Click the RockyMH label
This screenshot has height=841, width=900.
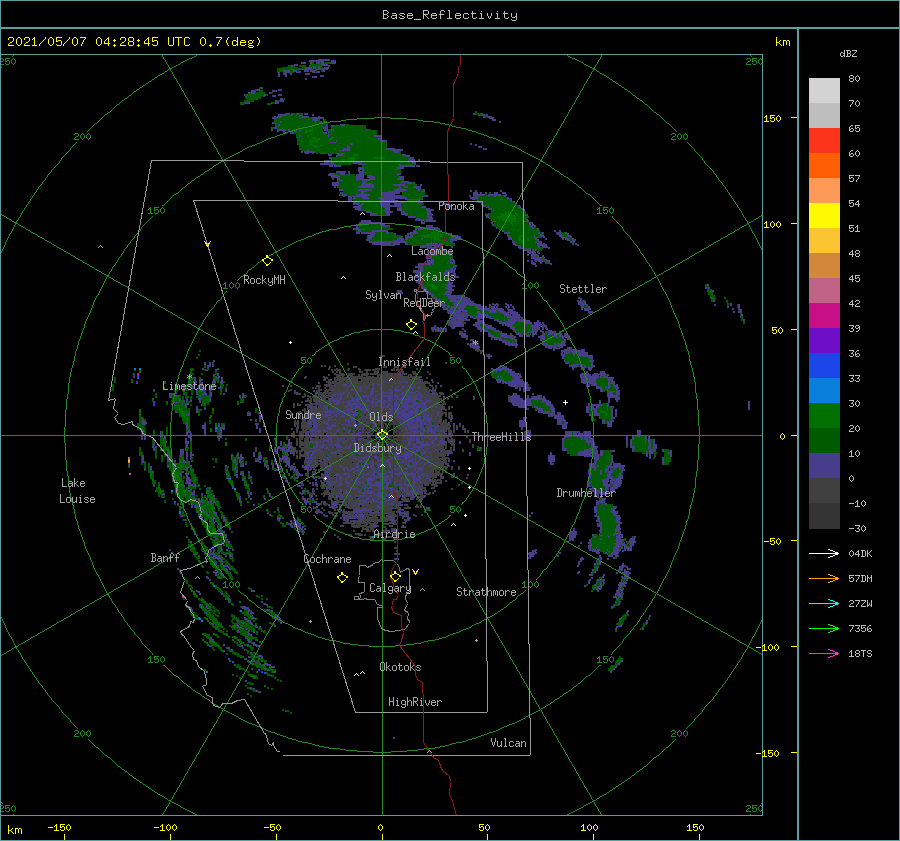264,280
